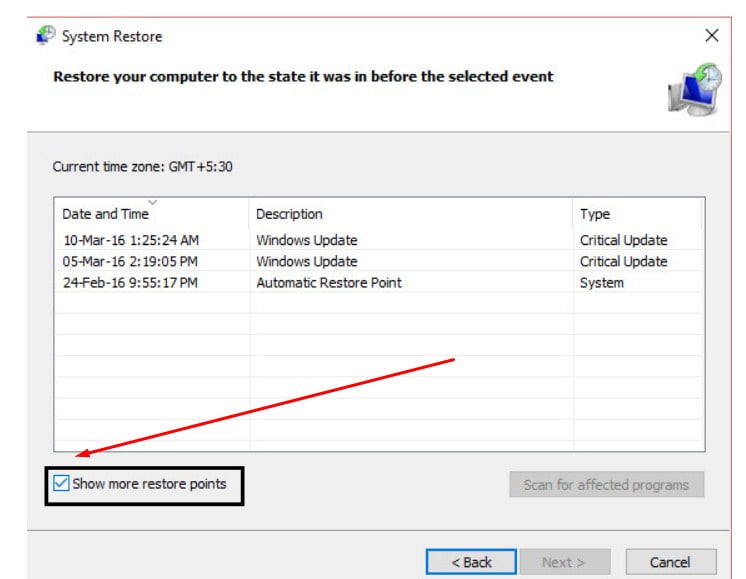Cancel the System Restore wizard

coord(671,562)
